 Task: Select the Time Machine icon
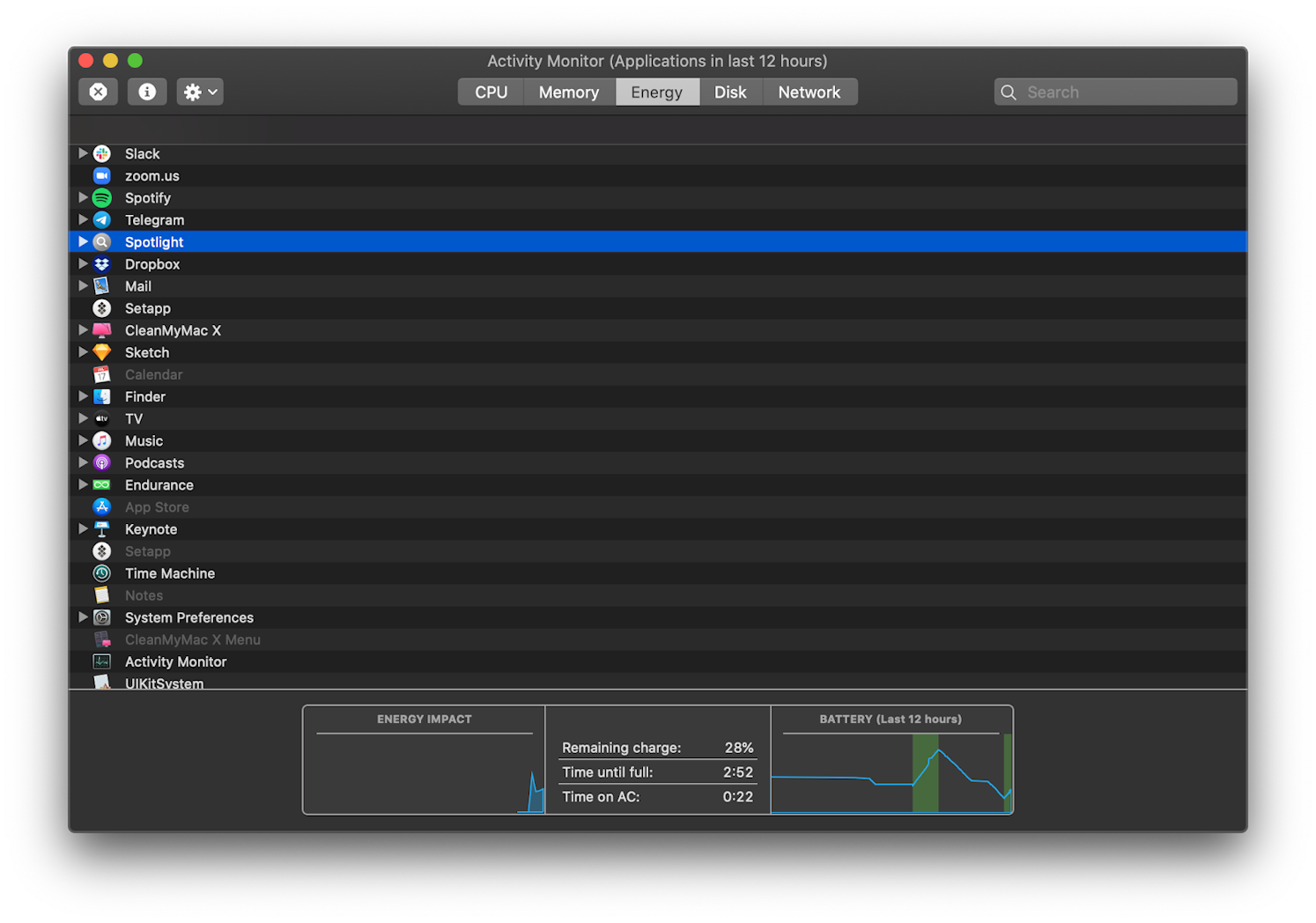coord(101,572)
